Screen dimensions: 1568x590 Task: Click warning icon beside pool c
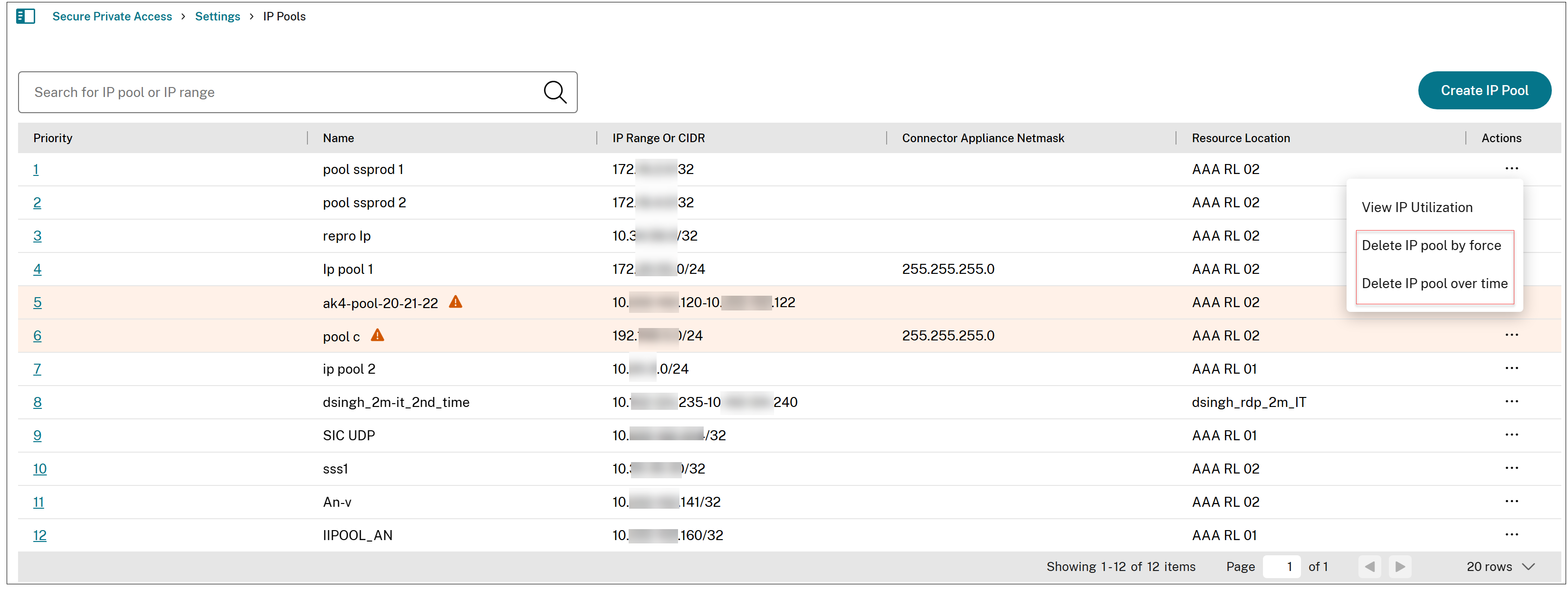coord(377,335)
